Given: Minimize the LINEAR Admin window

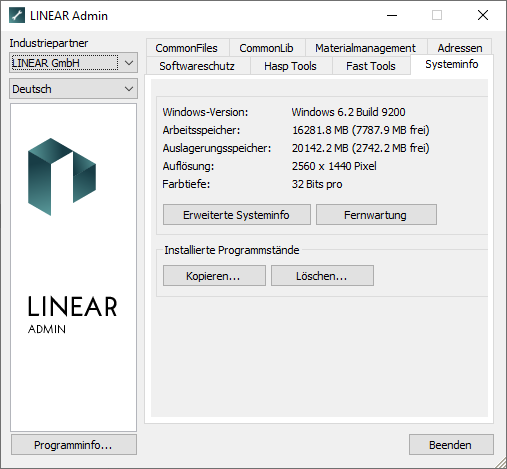Looking at the screenshot, I should click(392, 15).
